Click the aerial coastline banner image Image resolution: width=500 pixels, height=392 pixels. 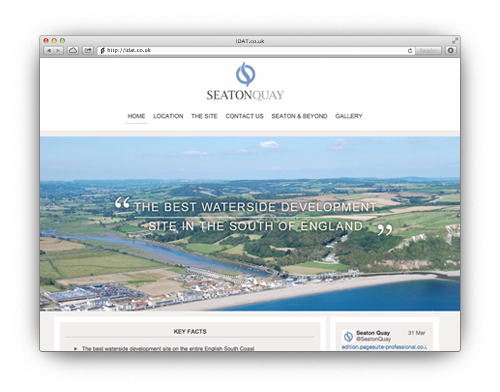(250, 224)
